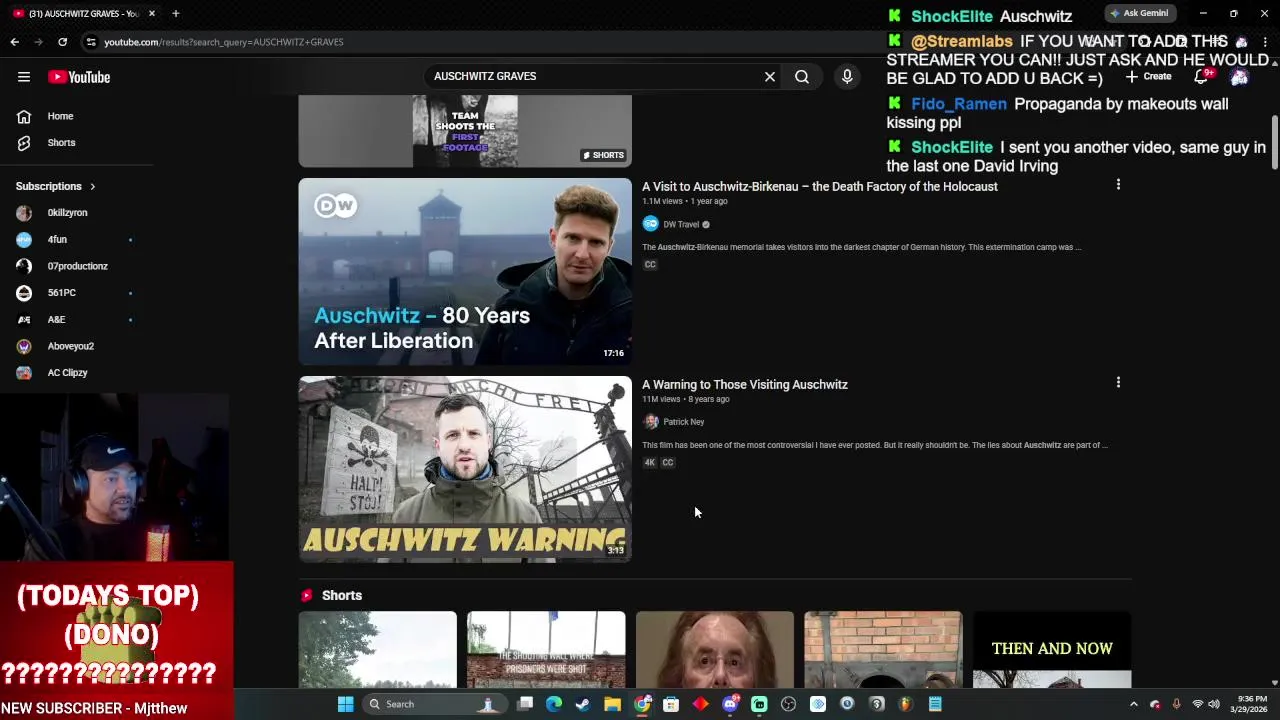Screen dimensions: 1280x720
Task: Expand the Subscriptions section chevron
Action: coord(92,186)
